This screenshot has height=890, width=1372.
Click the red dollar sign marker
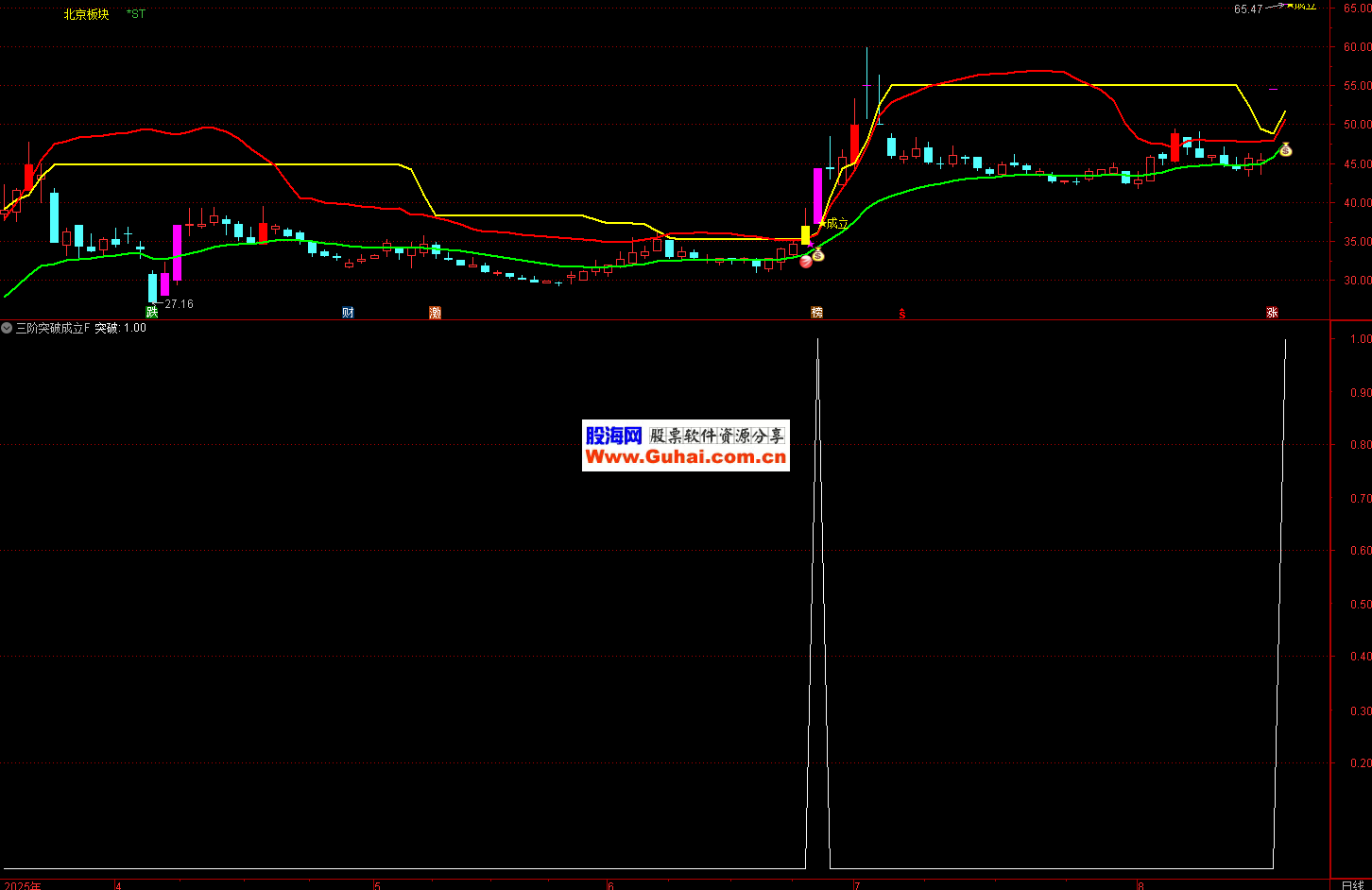coord(902,314)
